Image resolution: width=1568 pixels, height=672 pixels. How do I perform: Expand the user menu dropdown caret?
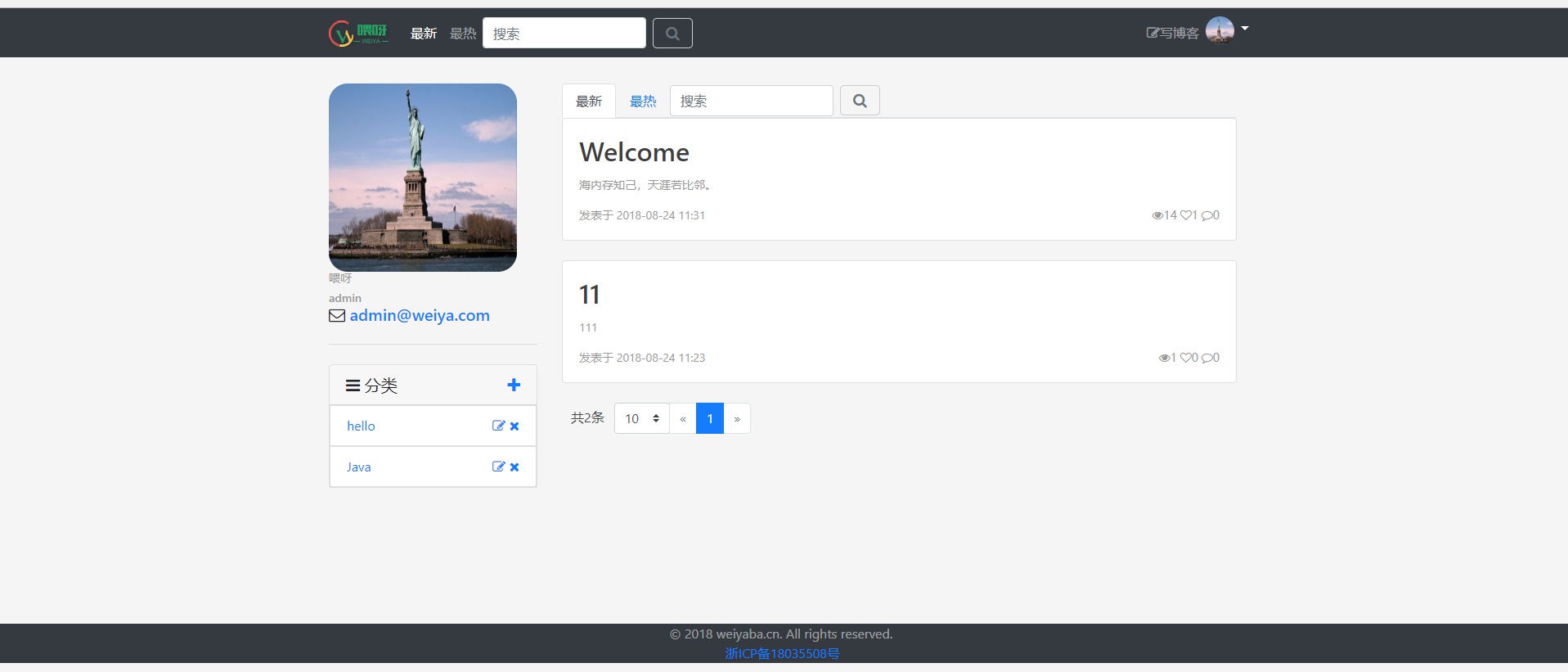(1245, 29)
